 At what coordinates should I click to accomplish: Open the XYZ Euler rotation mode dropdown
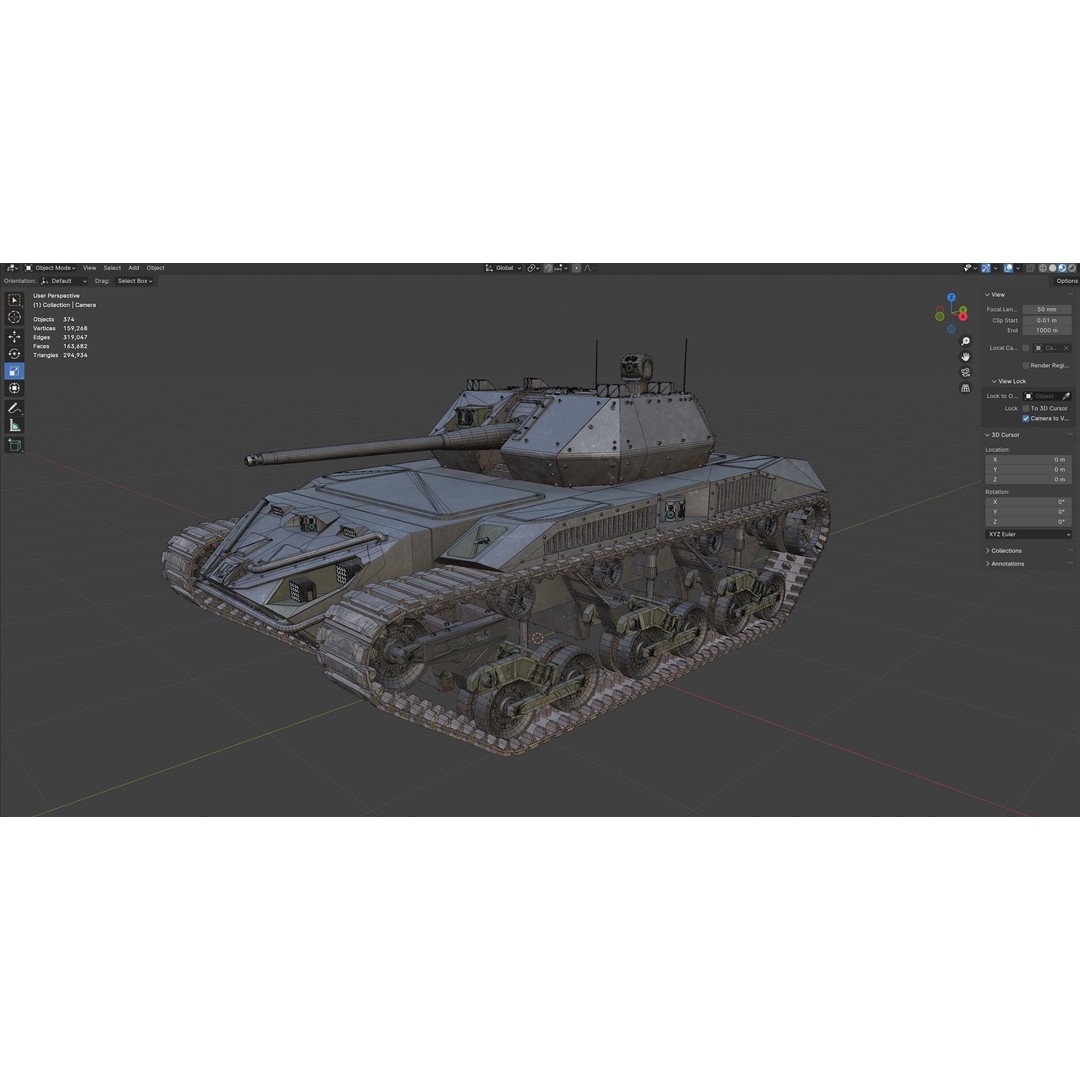pyautogui.click(x=1028, y=533)
